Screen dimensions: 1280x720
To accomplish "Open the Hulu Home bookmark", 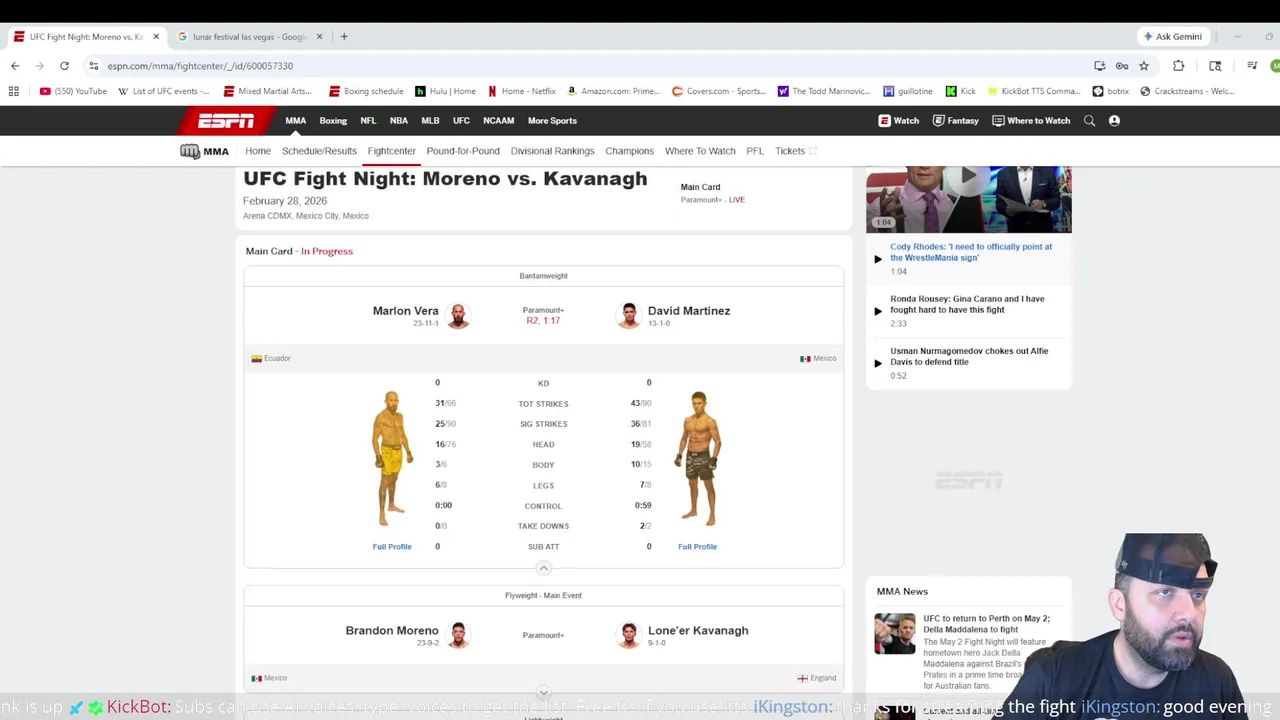I will [445, 91].
